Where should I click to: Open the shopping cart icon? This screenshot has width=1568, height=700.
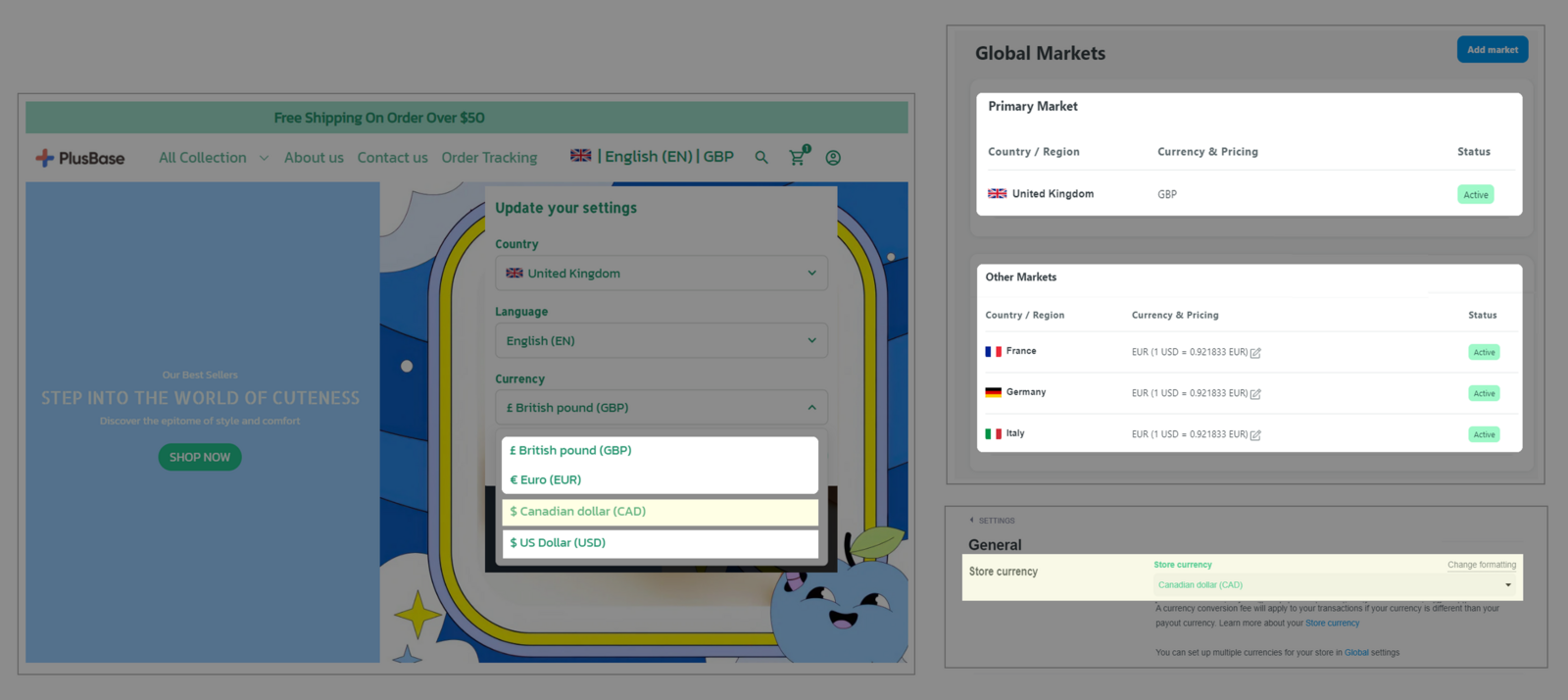click(798, 157)
